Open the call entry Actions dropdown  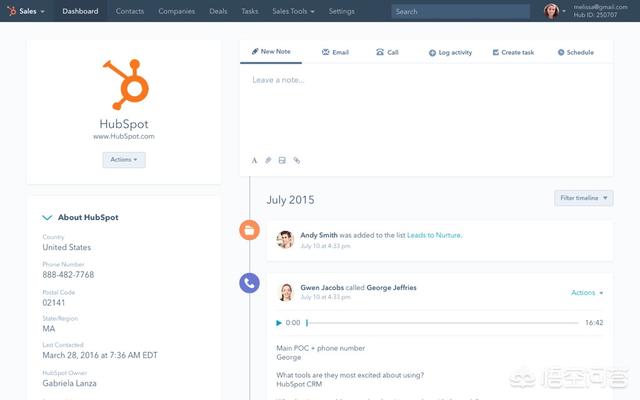point(587,293)
